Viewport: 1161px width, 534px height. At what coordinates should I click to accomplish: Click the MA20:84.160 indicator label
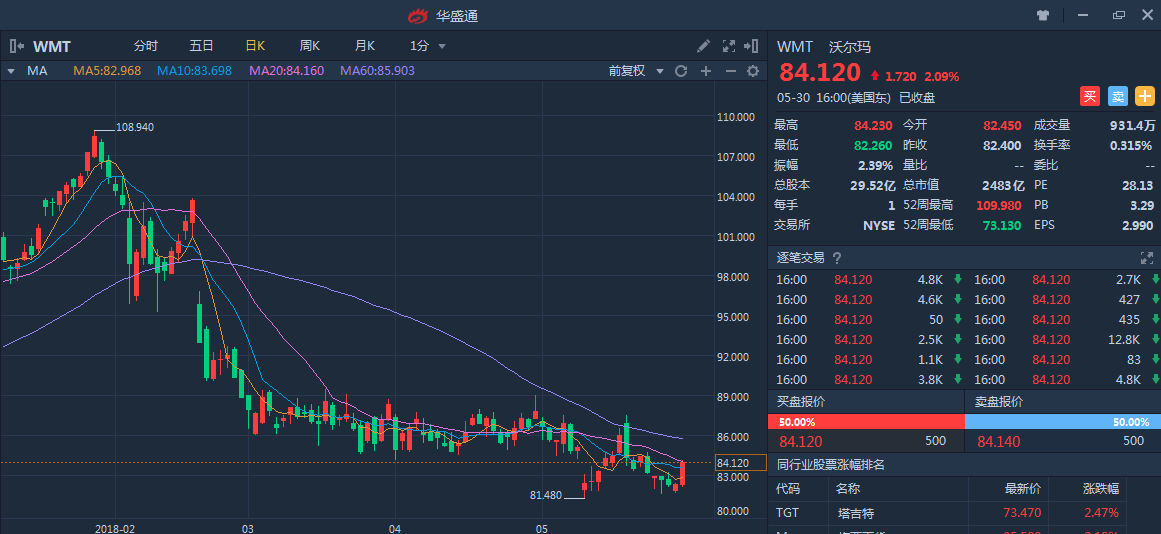[x=287, y=71]
